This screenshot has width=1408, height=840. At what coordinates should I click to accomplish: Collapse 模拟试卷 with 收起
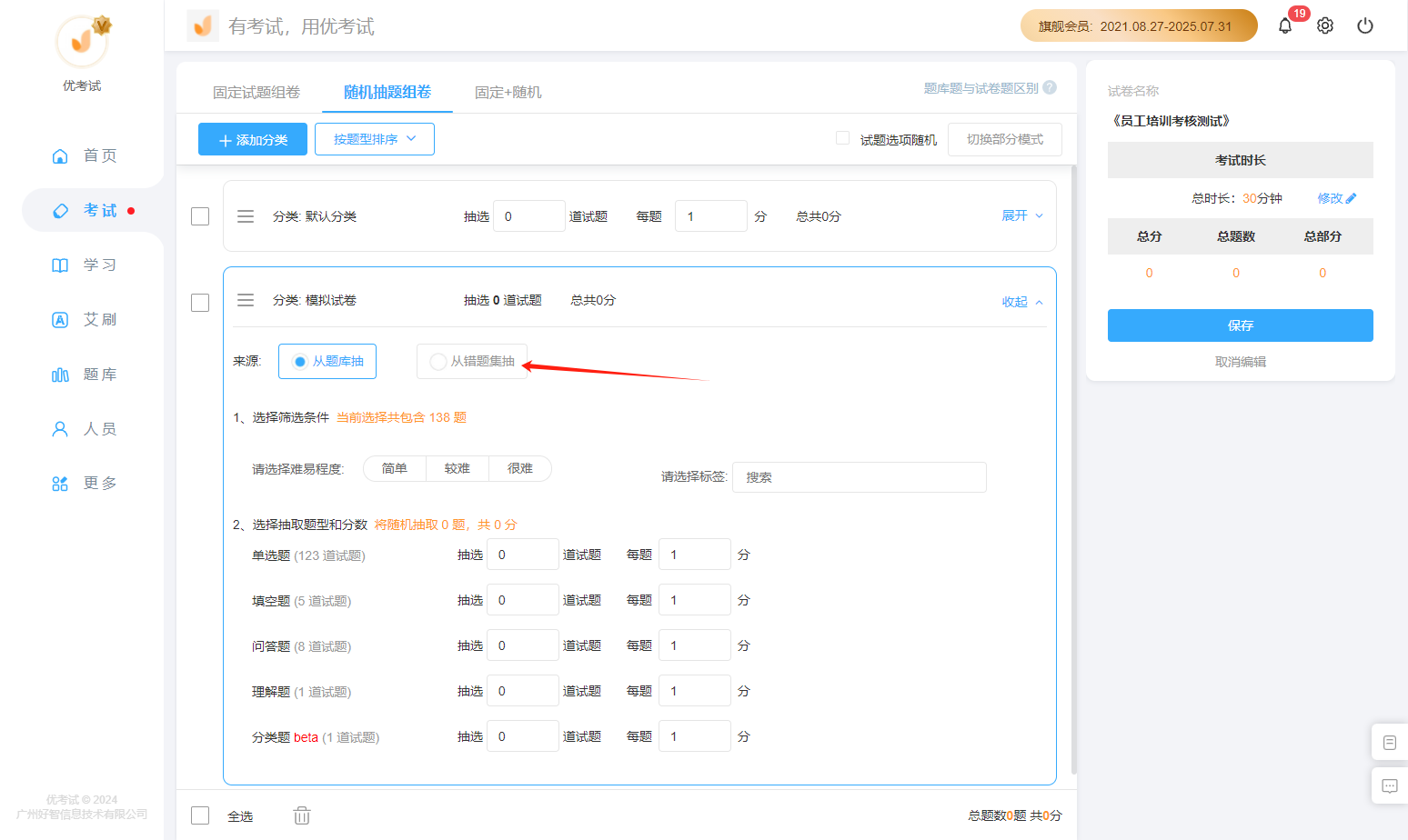(x=1022, y=302)
